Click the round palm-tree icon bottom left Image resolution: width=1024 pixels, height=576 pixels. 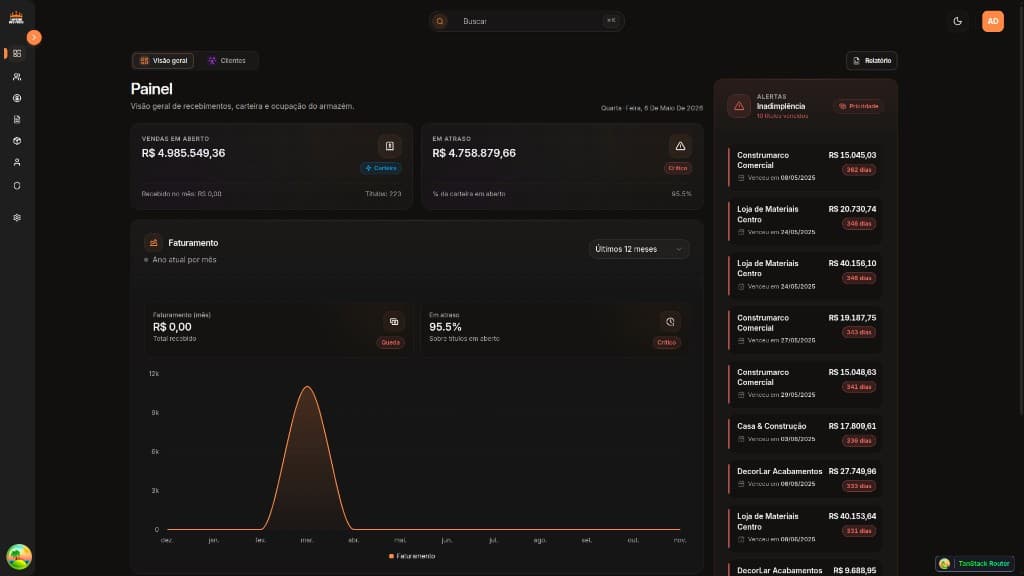(x=19, y=557)
